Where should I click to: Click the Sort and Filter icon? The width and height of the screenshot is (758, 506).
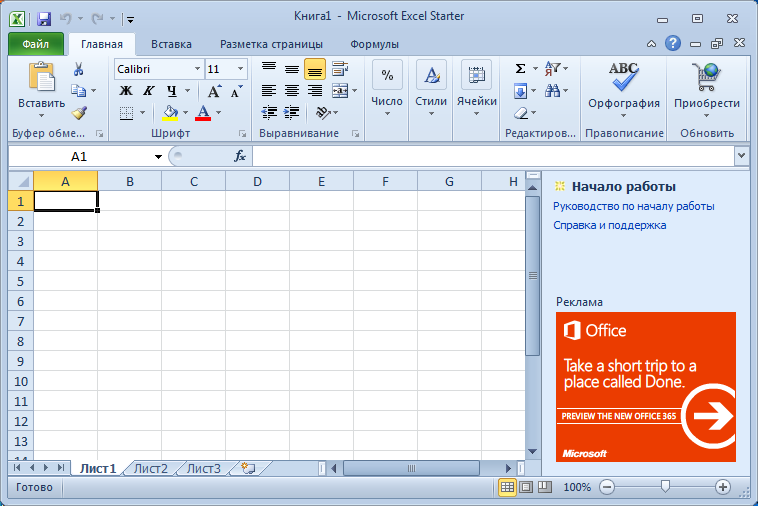[553, 69]
